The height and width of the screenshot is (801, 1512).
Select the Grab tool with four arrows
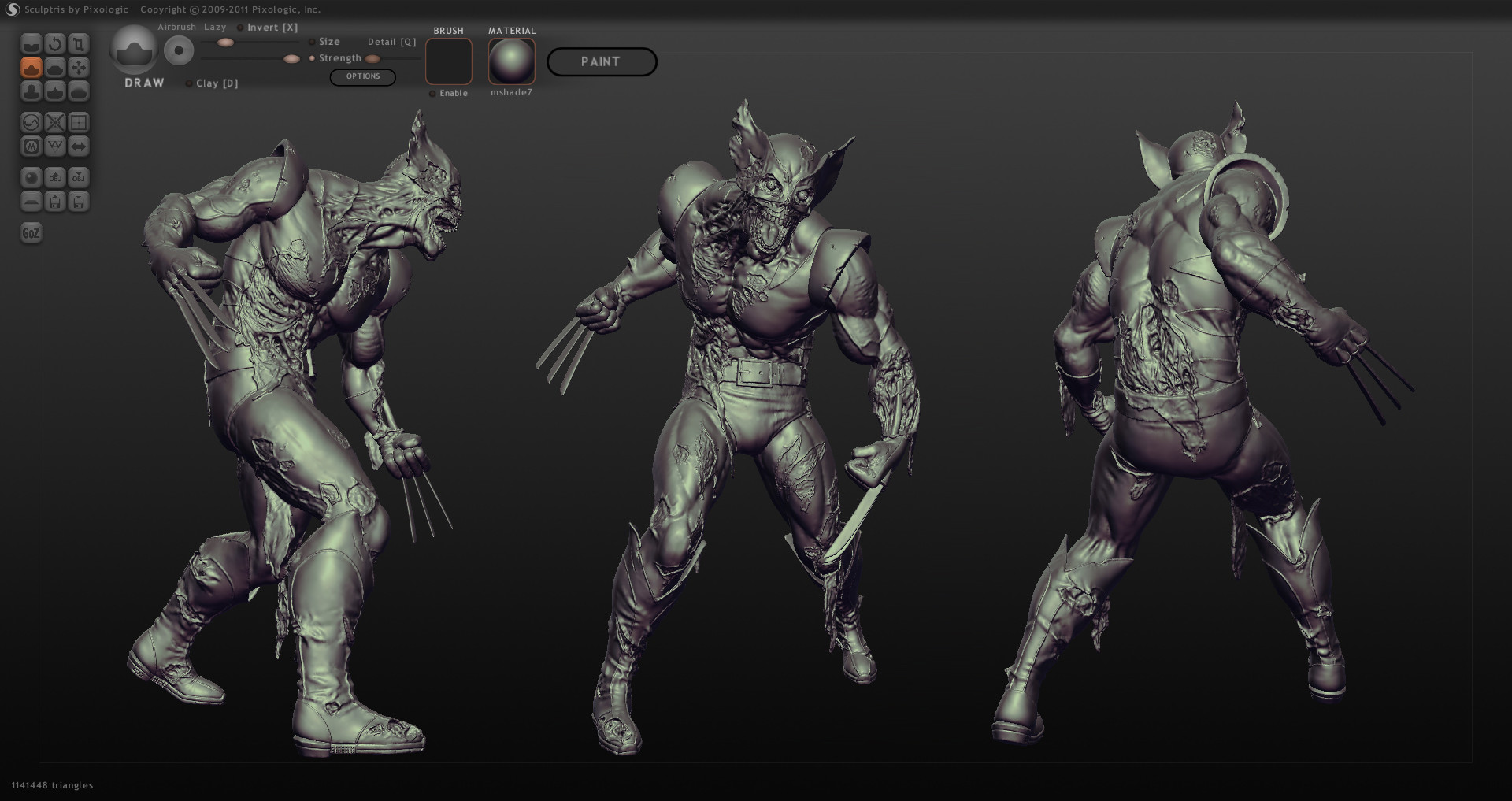tap(78, 68)
